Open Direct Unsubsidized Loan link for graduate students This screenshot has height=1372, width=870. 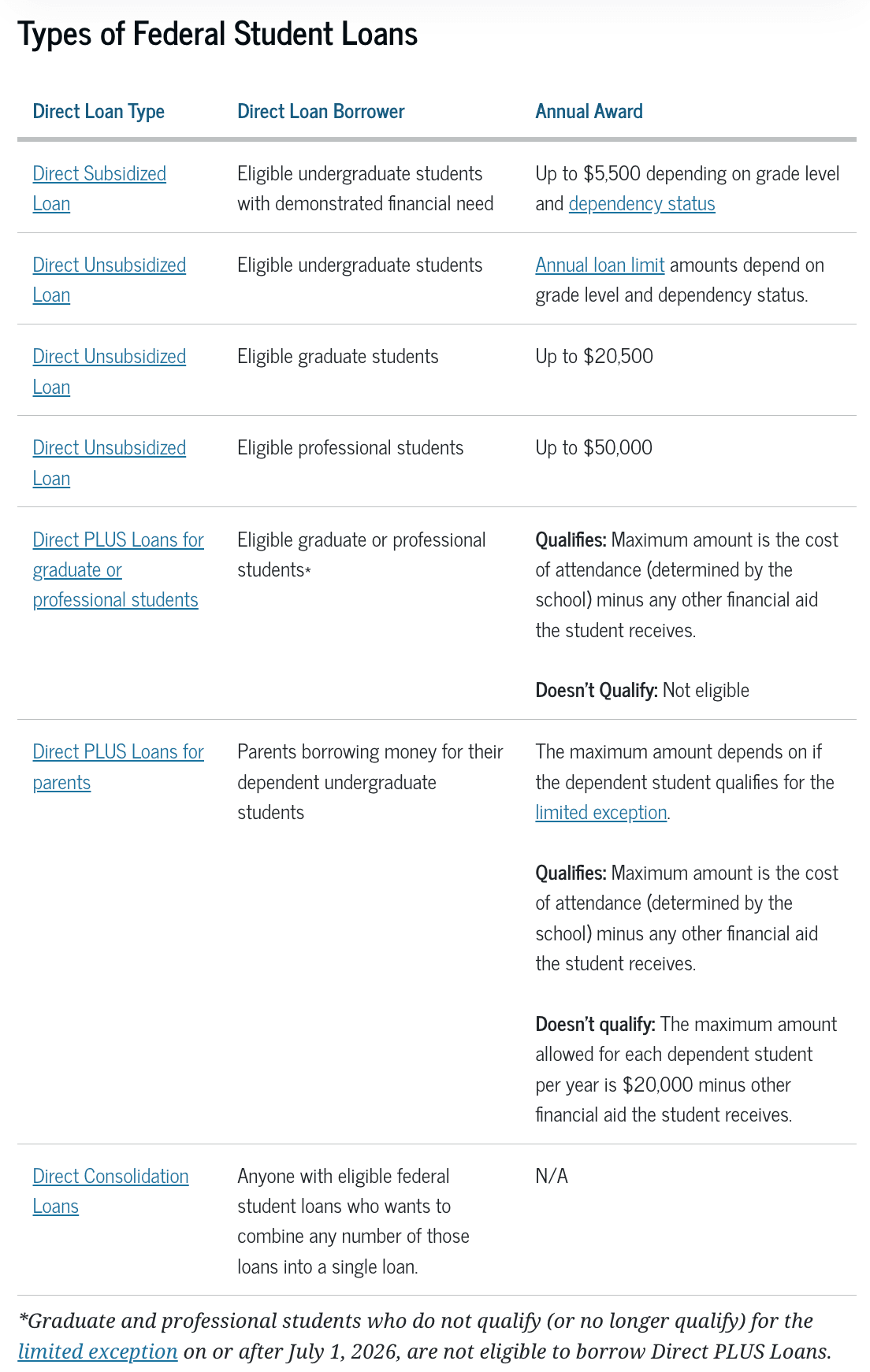click(110, 371)
